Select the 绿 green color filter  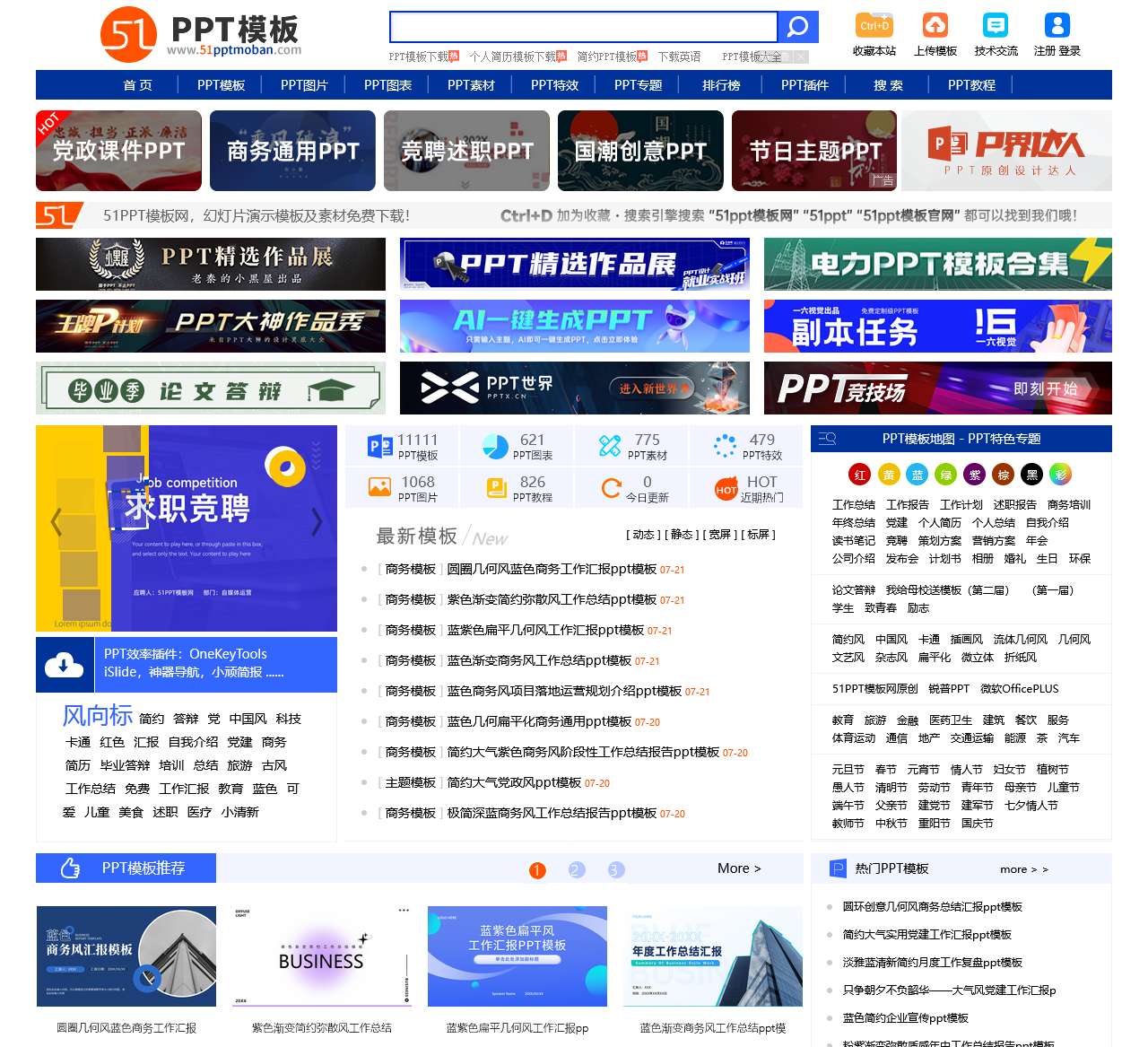(x=946, y=475)
